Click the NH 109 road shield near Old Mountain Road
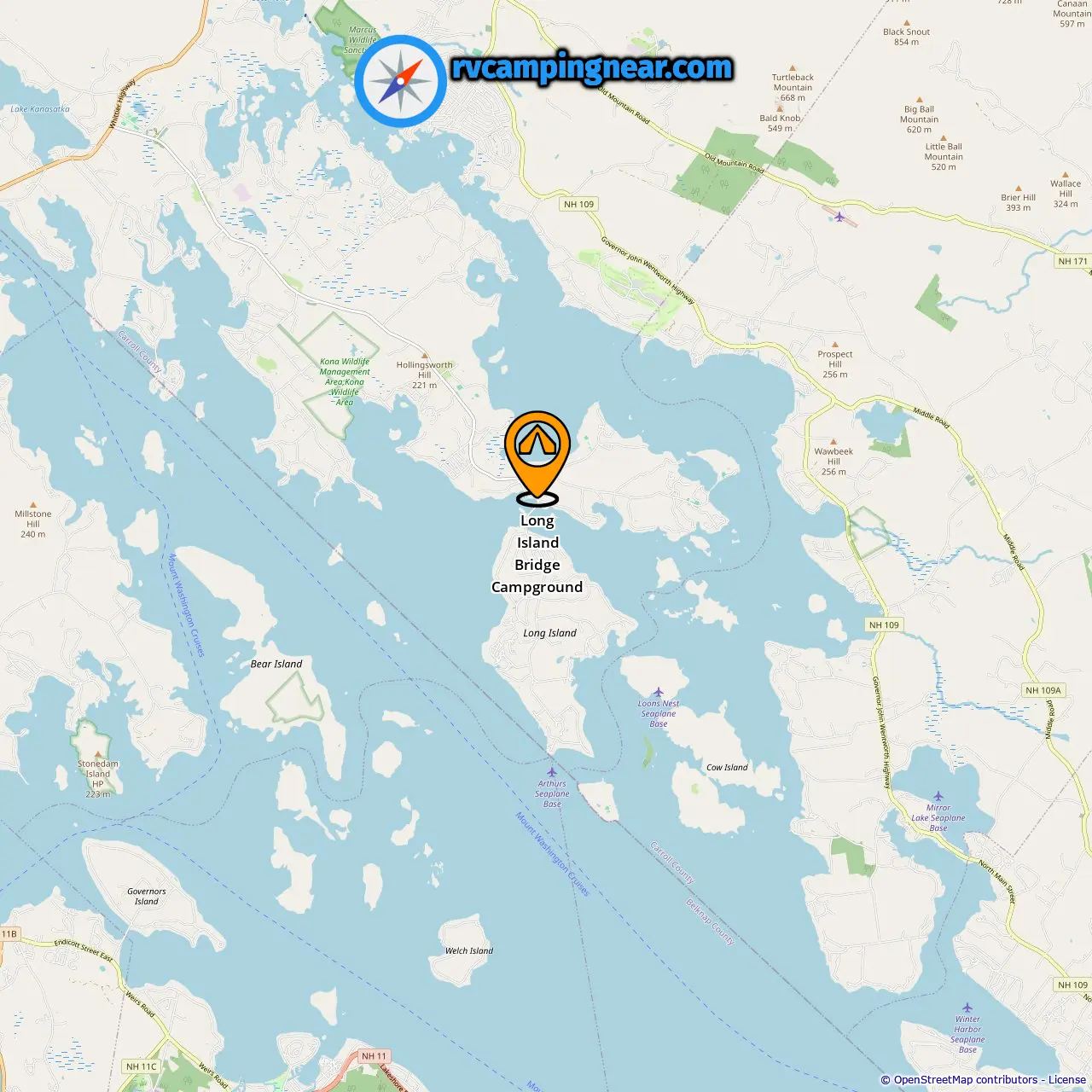This screenshot has height=1092, width=1092. point(578,204)
